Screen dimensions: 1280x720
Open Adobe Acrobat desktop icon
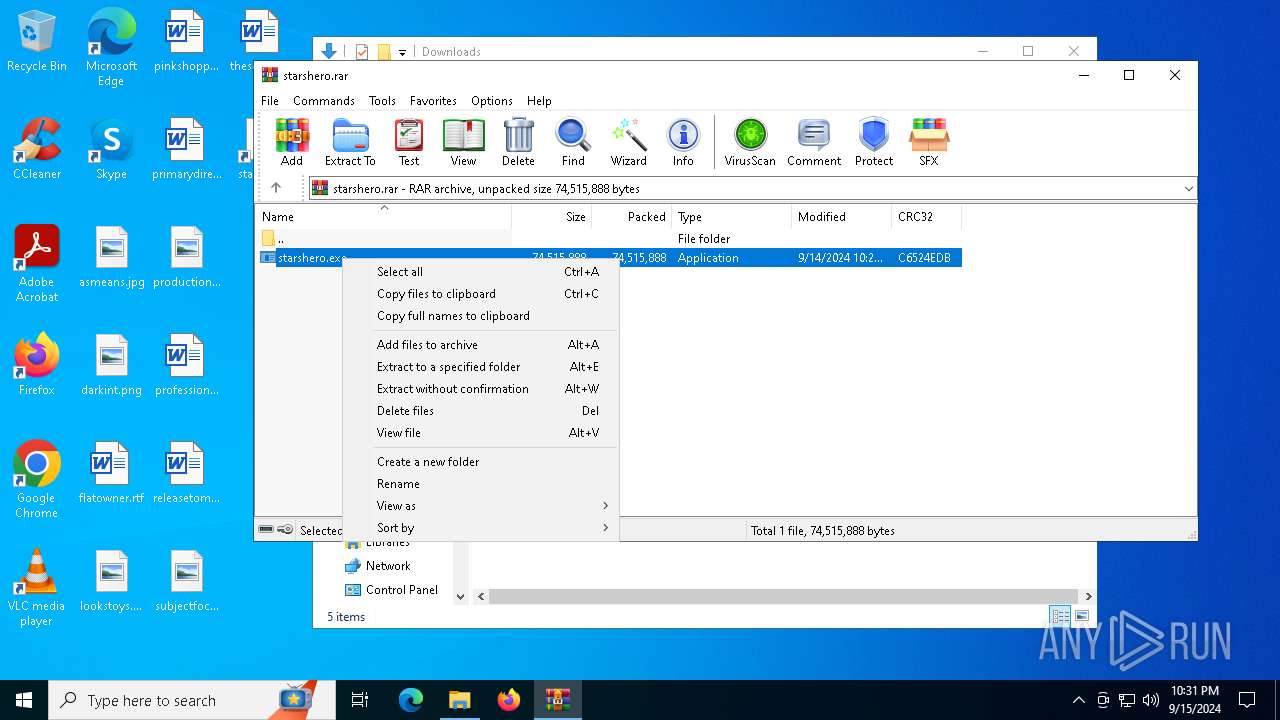pyautogui.click(x=37, y=264)
